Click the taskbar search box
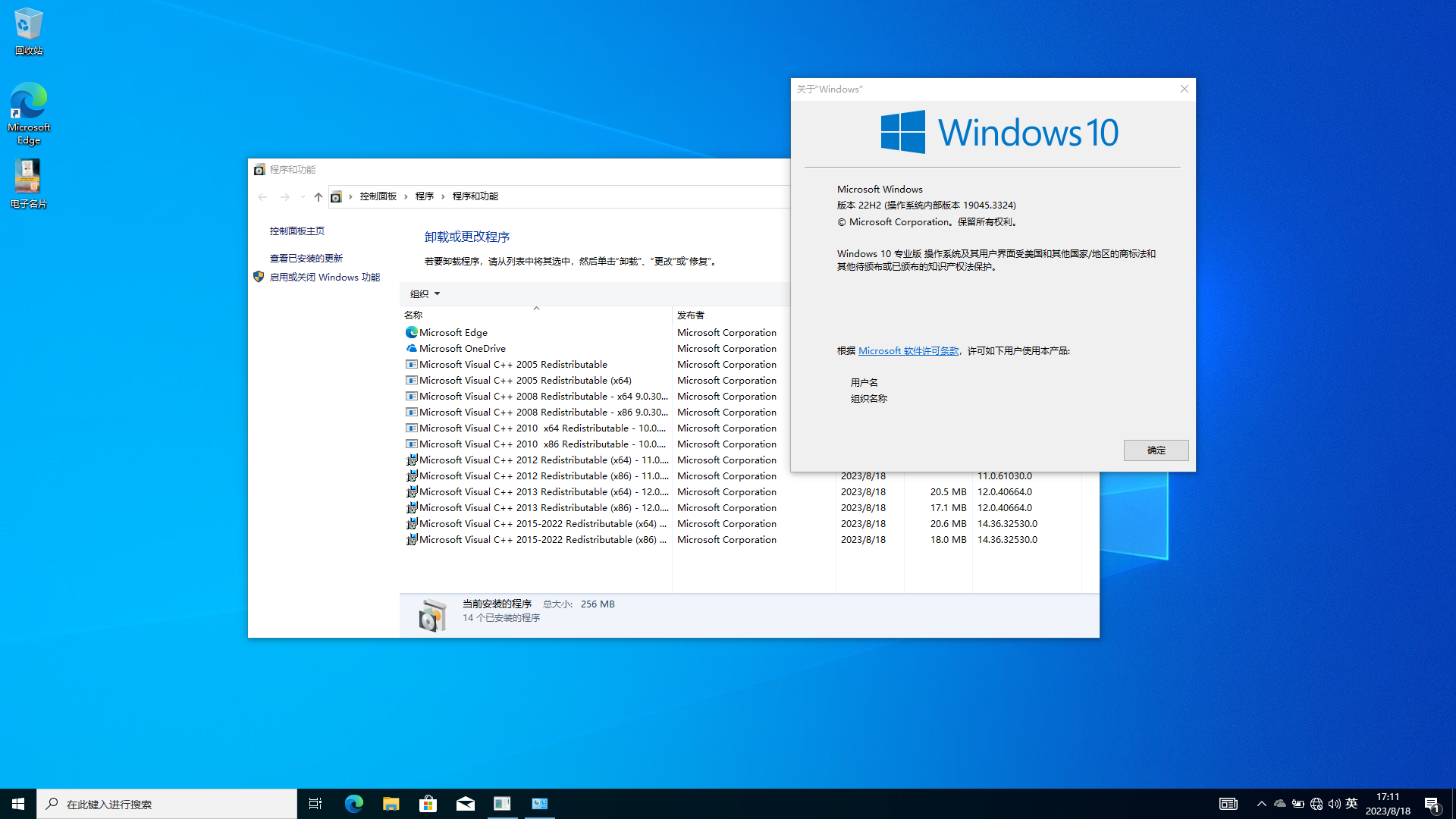Image resolution: width=1456 pixels, height=819 pixels. pyautogui.click(x=167, y=804)
